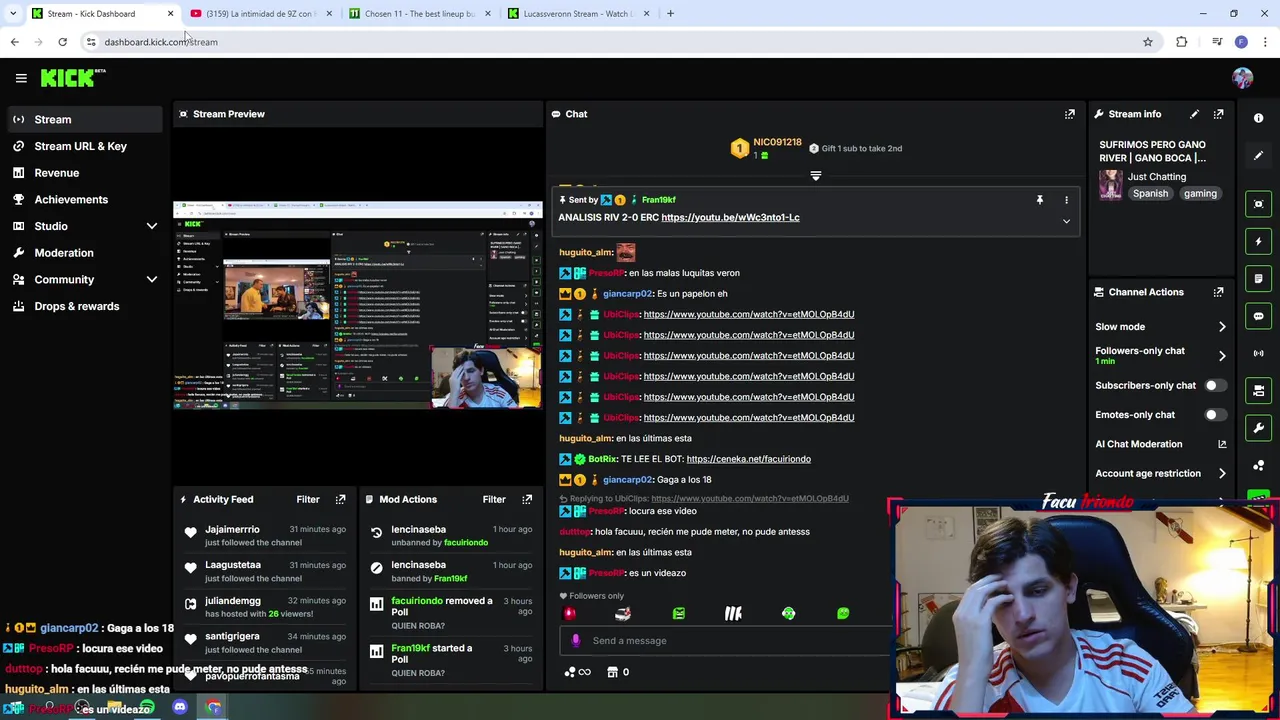Expand Account age restriction options
Image resolution: width=1280 pixels, height=720 pixels.
click(1222, 474)
